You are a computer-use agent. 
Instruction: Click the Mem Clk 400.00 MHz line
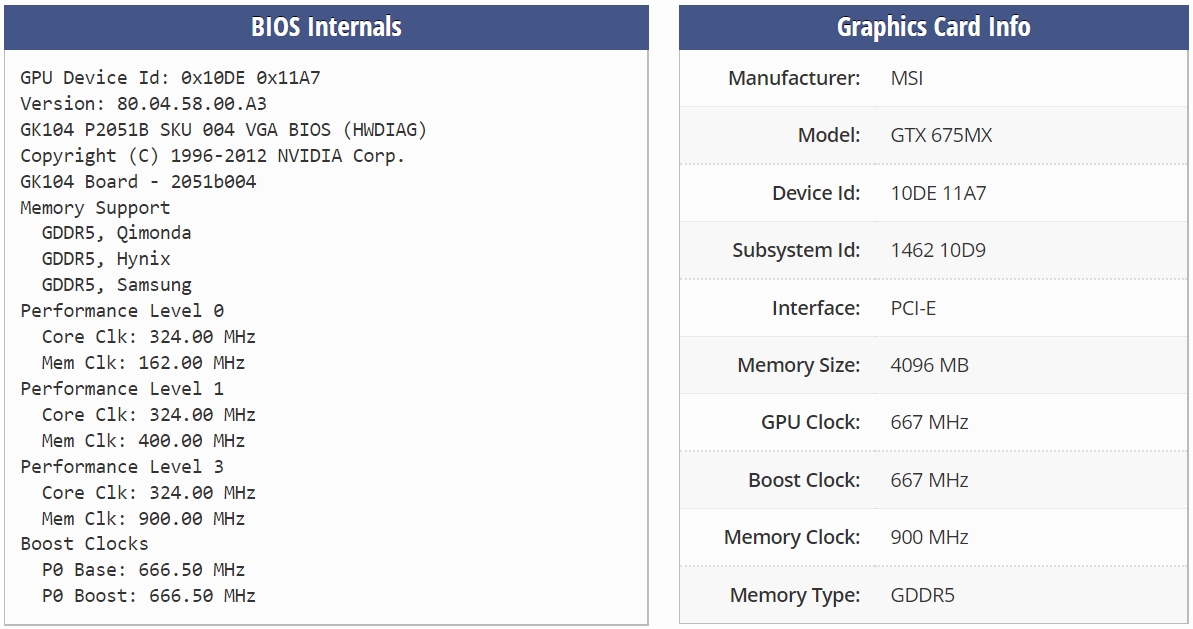pos(143,440)
